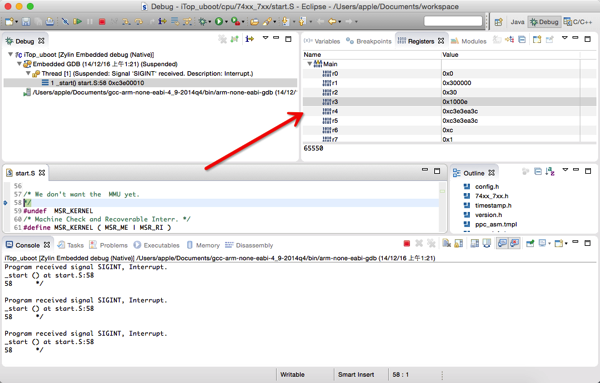Click the Skip All Breakpoints icon
Viewport: 600px width, 383px height.
point(65,22)
